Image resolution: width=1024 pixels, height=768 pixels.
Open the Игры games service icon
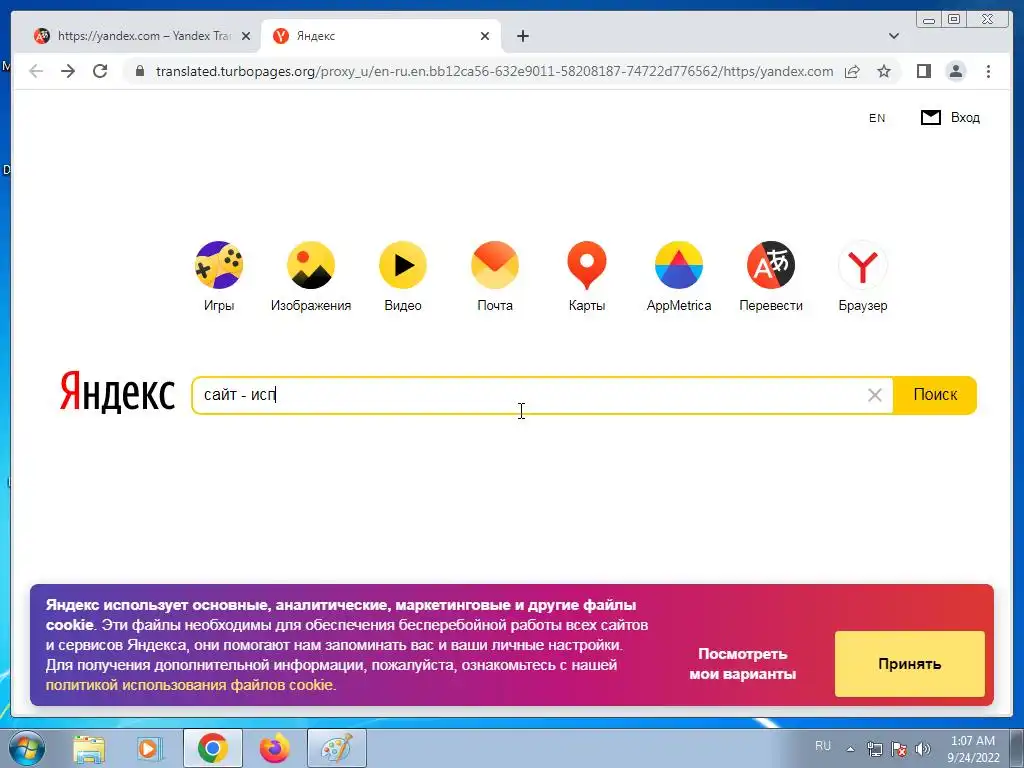[x=219, y=265]
